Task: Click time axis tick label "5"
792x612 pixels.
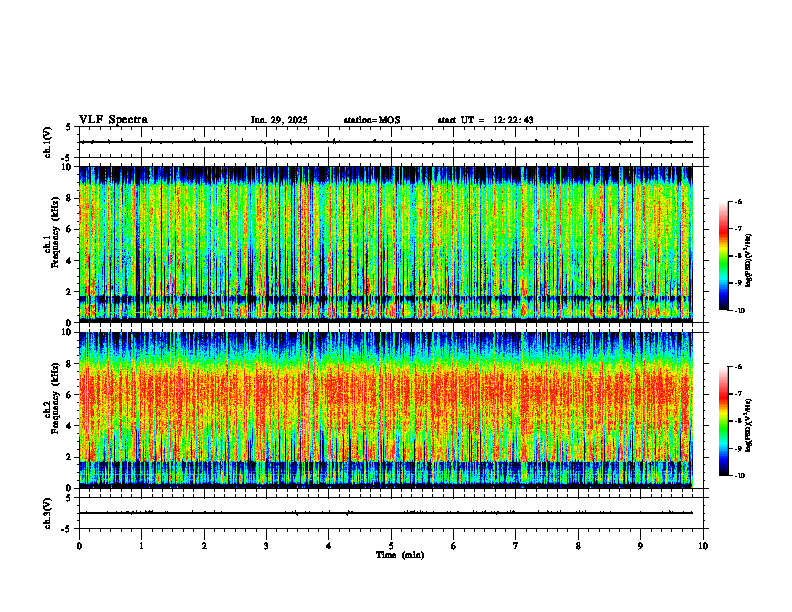Action: coord(391,546)
